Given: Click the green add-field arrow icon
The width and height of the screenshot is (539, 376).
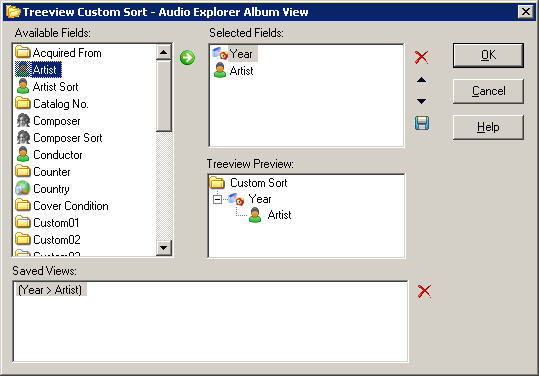Looking at the screenshot, I should point(187,57).
